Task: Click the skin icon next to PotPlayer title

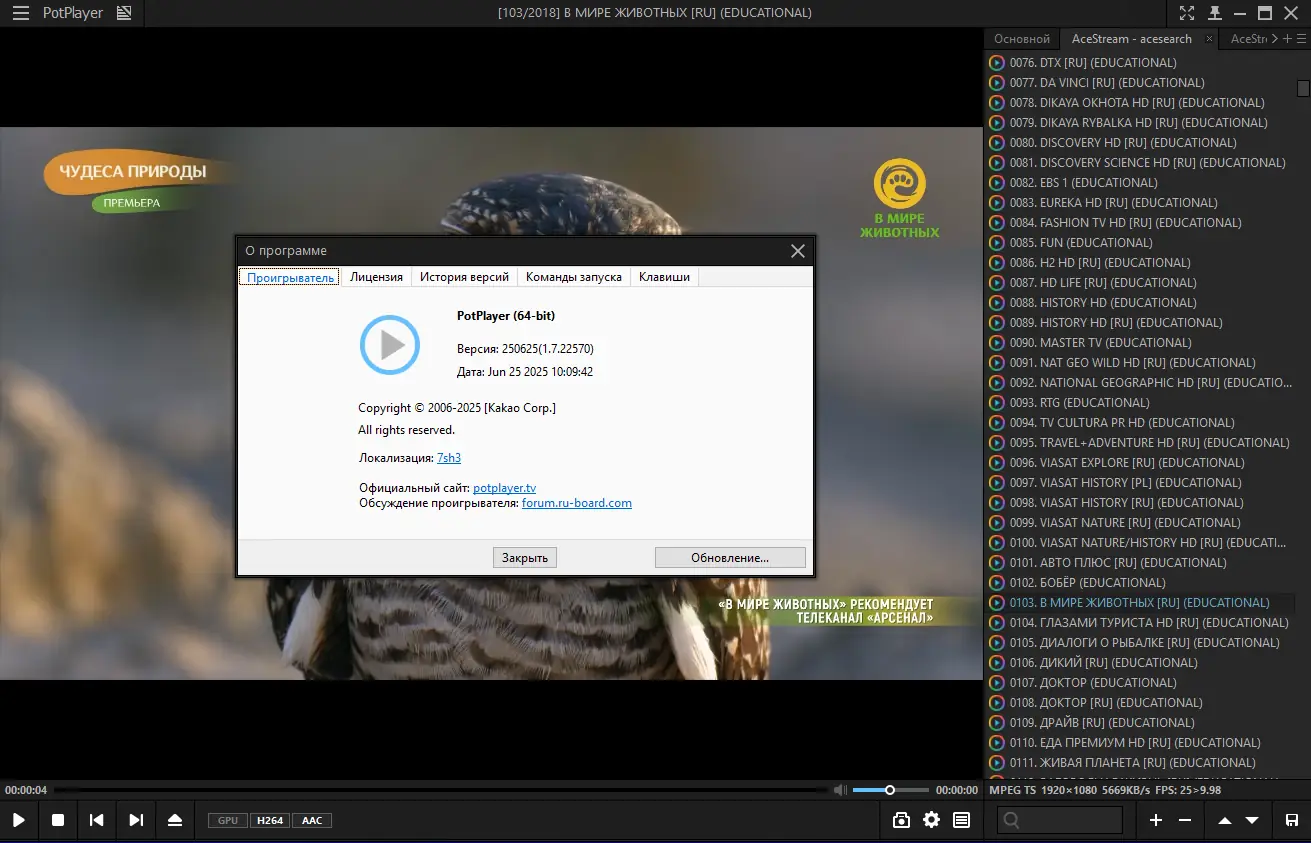Action: (x=124, y=13)
